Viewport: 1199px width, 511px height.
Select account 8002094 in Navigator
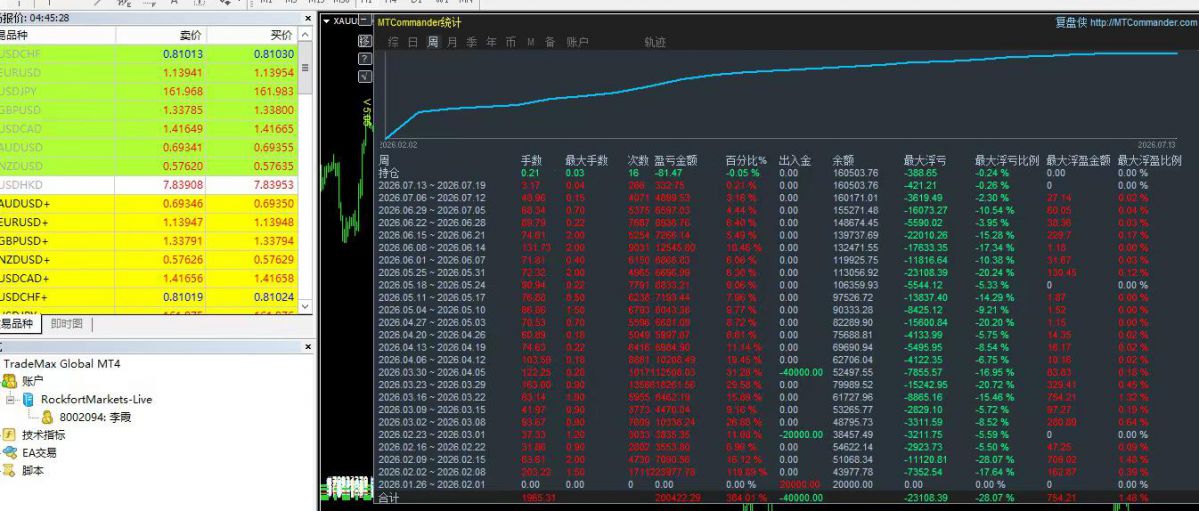coord(94,417)
